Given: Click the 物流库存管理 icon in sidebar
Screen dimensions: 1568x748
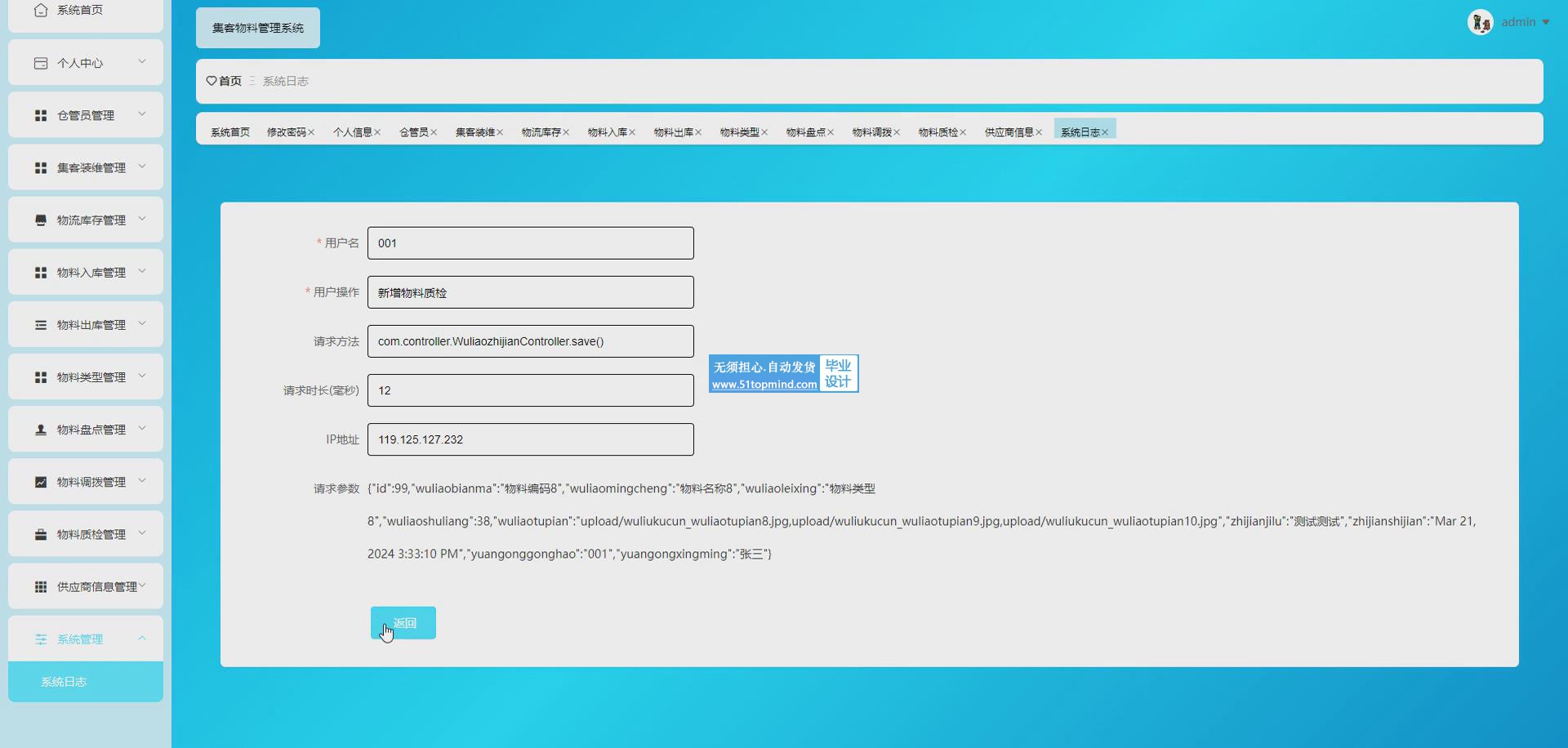Looking at the screenshot, I should (x=41, y=220).
